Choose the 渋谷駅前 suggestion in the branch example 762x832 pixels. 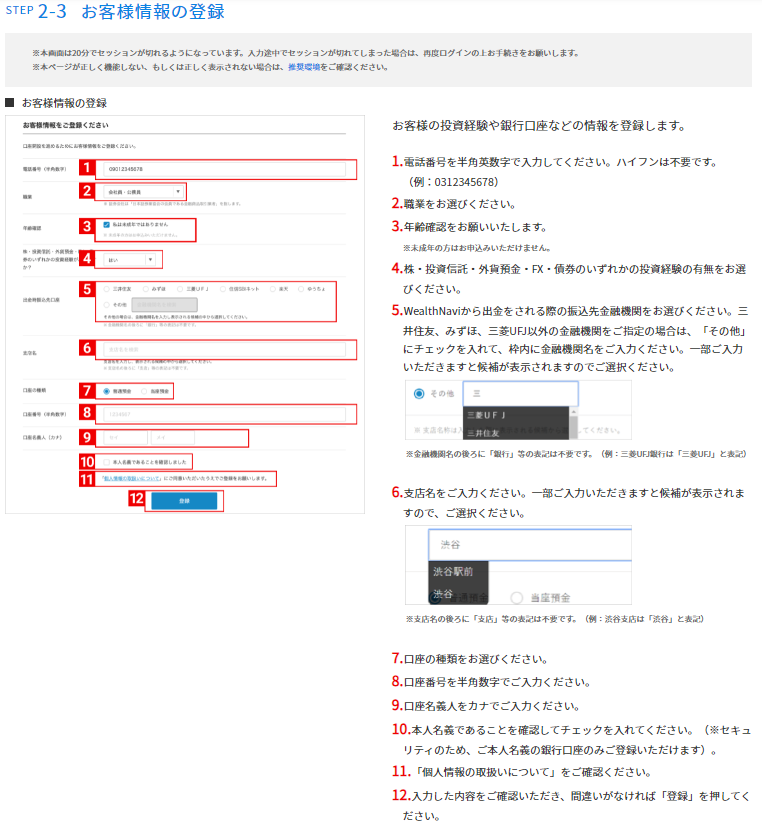click(x=458, y=571)
